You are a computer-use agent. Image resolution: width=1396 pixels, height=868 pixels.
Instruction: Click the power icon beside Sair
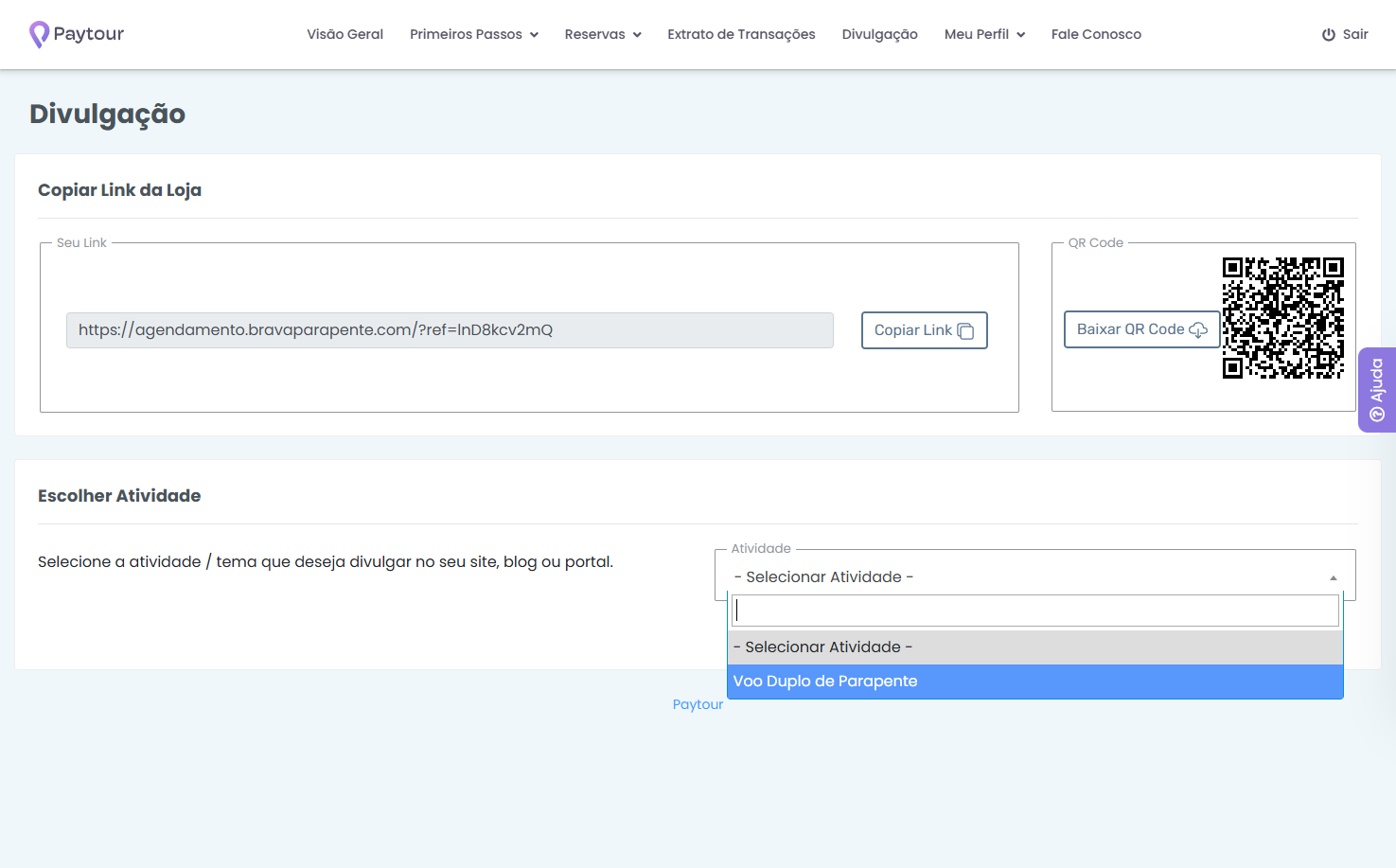click(1329, 34)
